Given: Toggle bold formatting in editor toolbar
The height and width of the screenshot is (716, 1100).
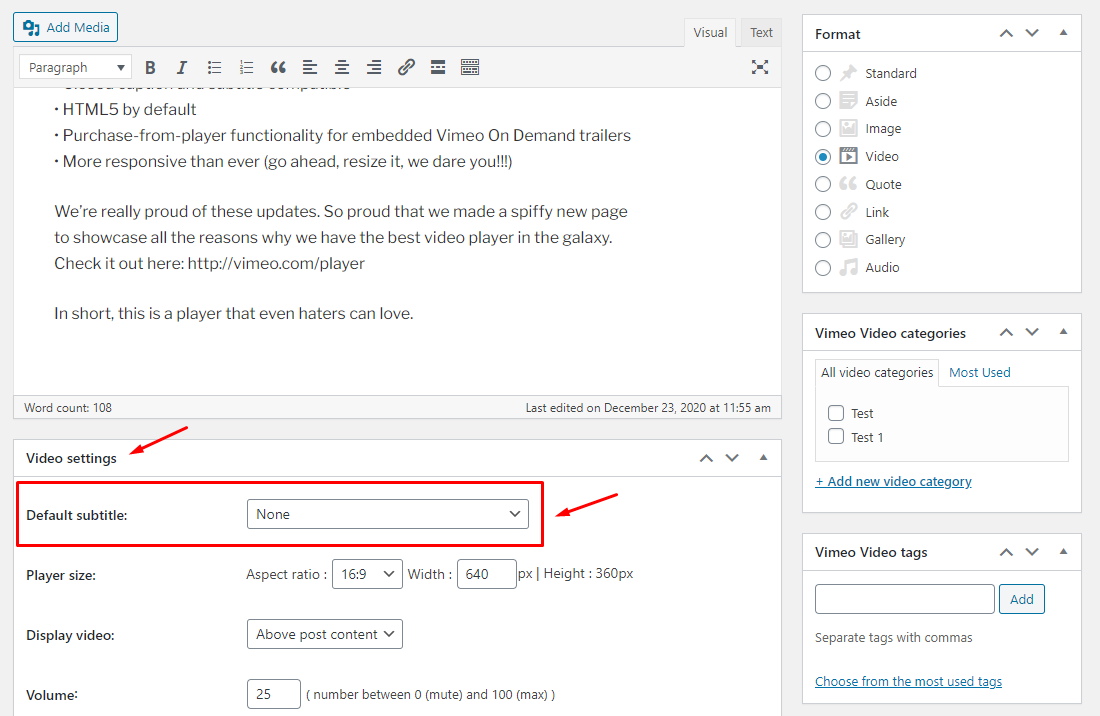Looking at the screenshot, I should point(150,67).
